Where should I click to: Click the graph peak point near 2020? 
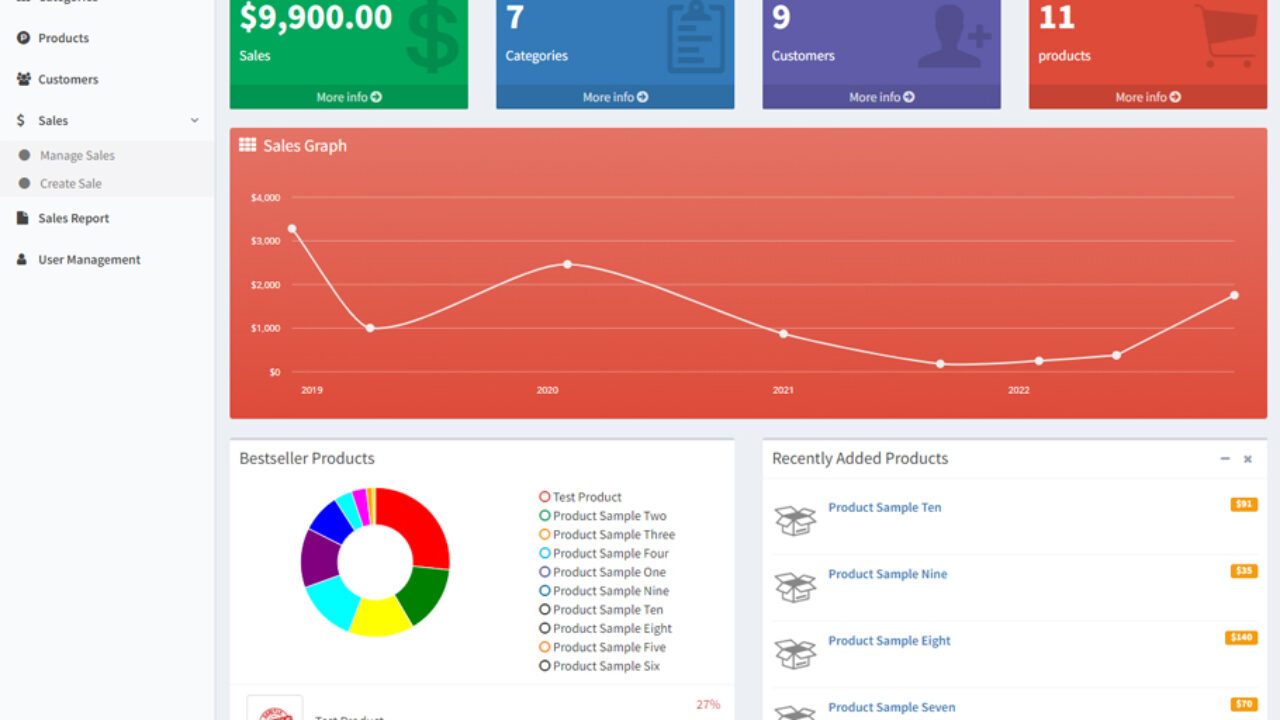pos(567,264)
